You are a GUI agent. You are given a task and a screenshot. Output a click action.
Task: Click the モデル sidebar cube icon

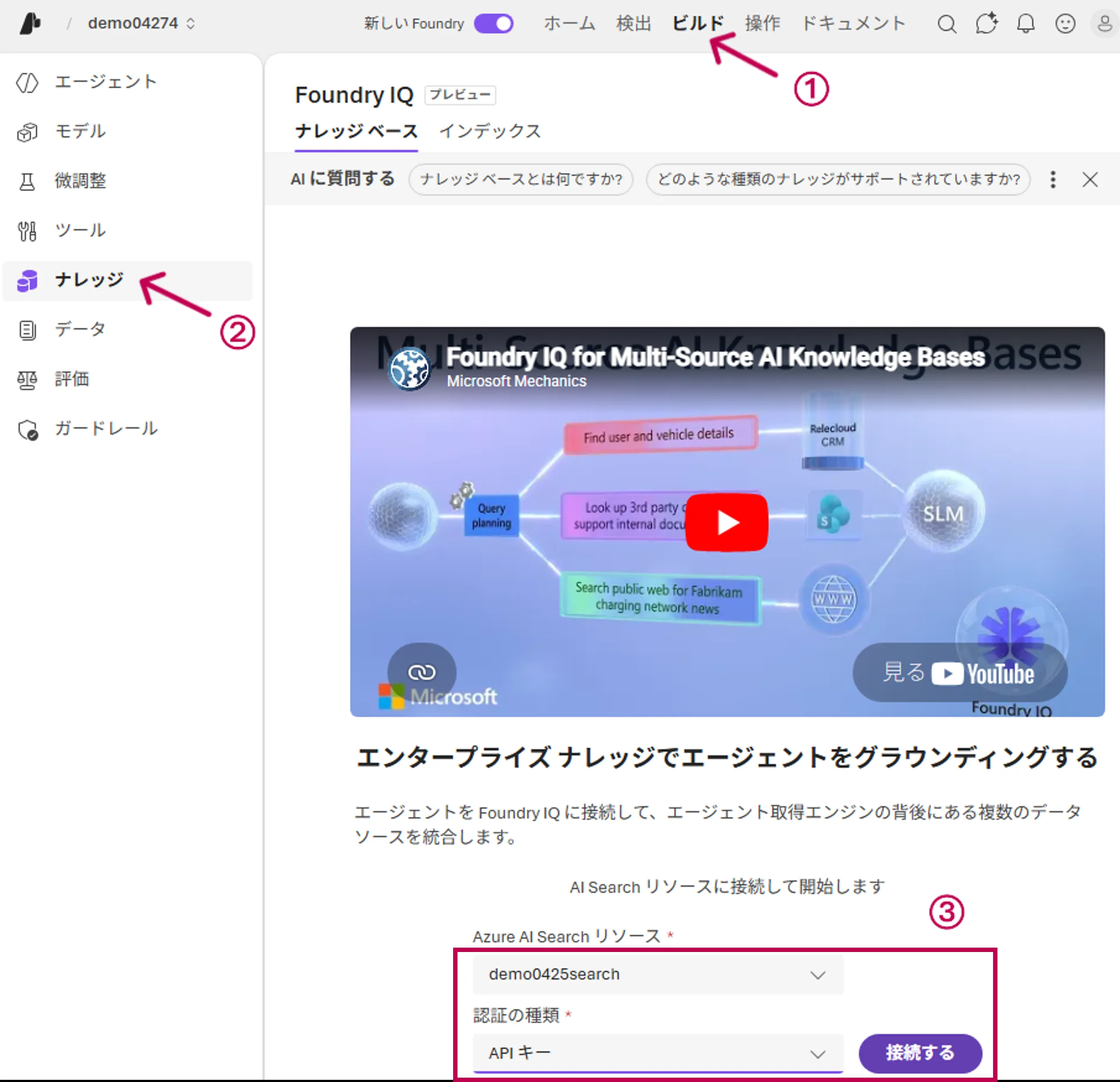(27, 132)
